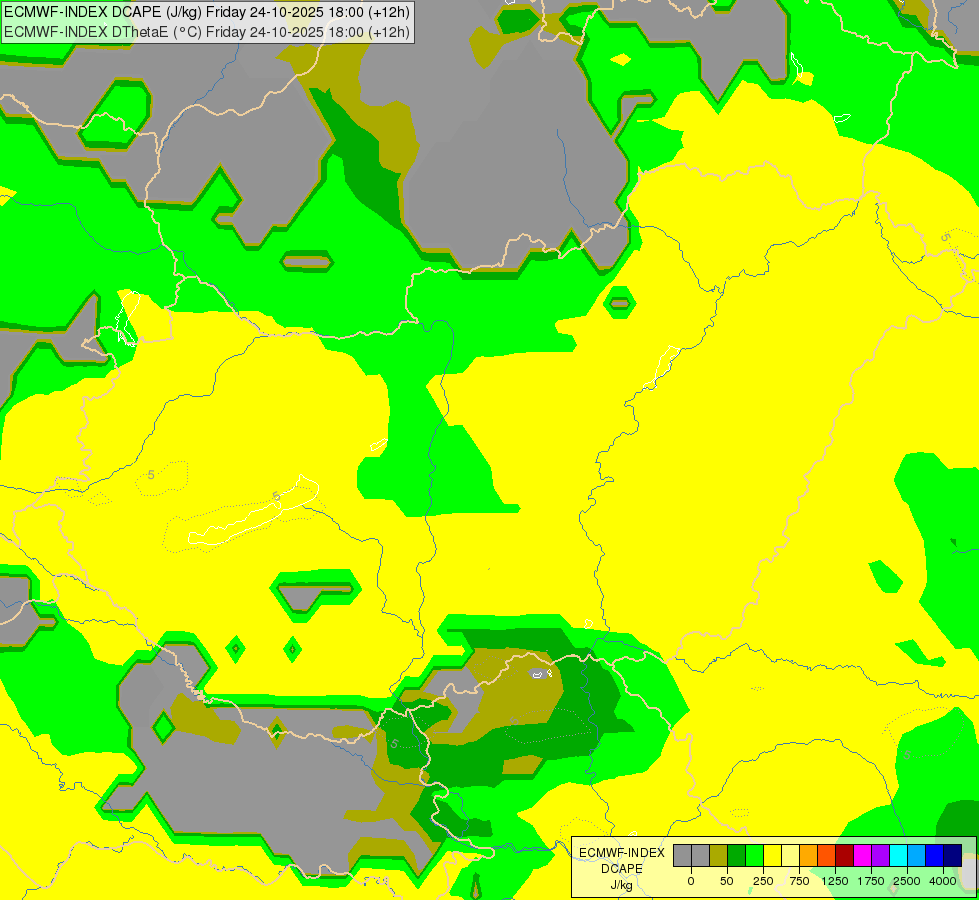Select the bright green legend swatch
This screenshot has width=979, height=900.
click(754, 855)
